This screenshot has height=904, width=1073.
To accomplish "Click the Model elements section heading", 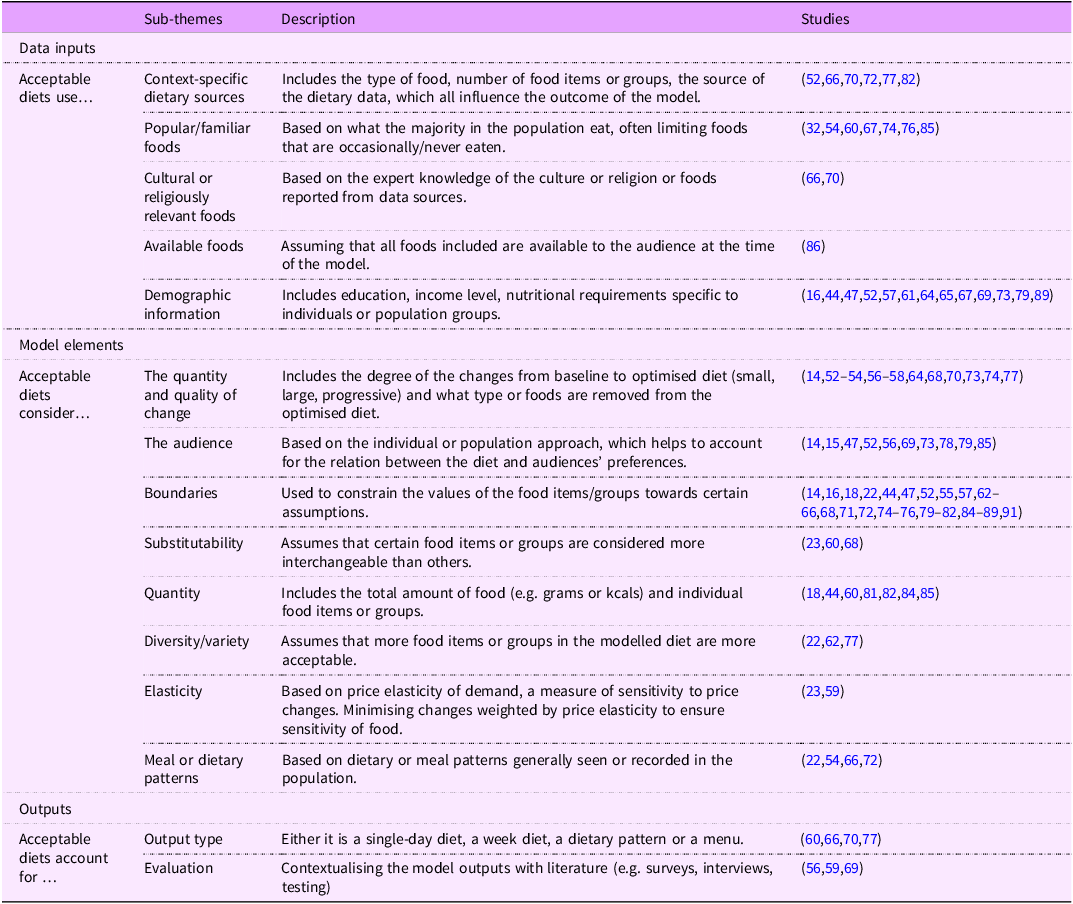I will (71, 346).
